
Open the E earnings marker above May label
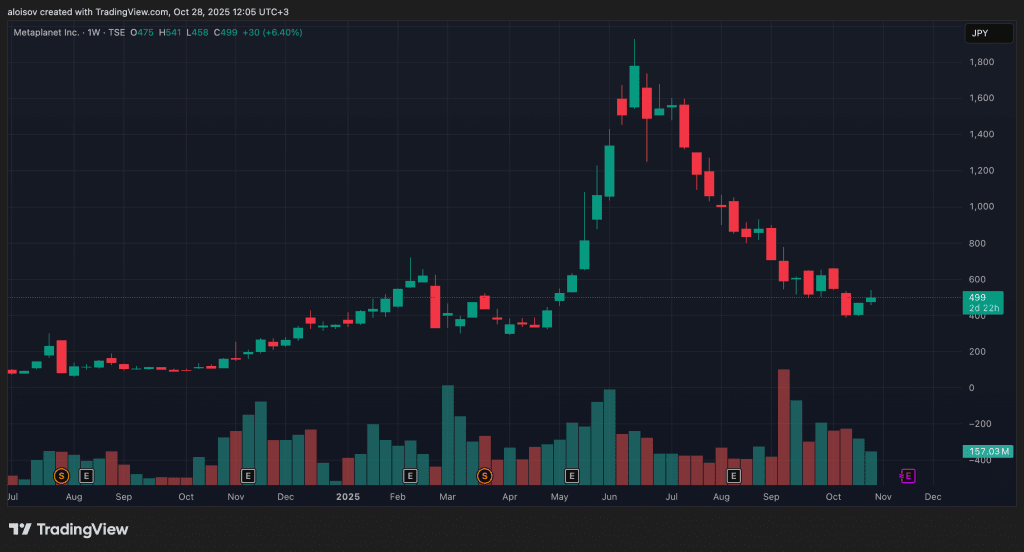click(571, 476)
